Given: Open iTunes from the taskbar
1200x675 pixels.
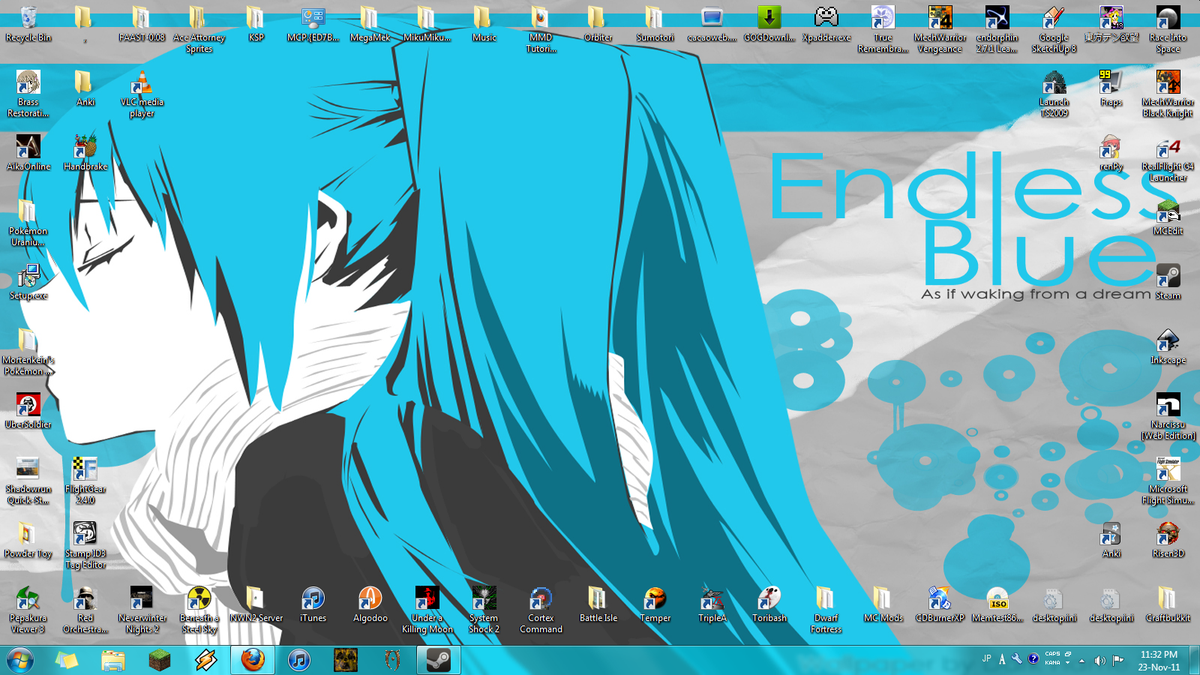Looking at the screenshot, I should 299,660.
